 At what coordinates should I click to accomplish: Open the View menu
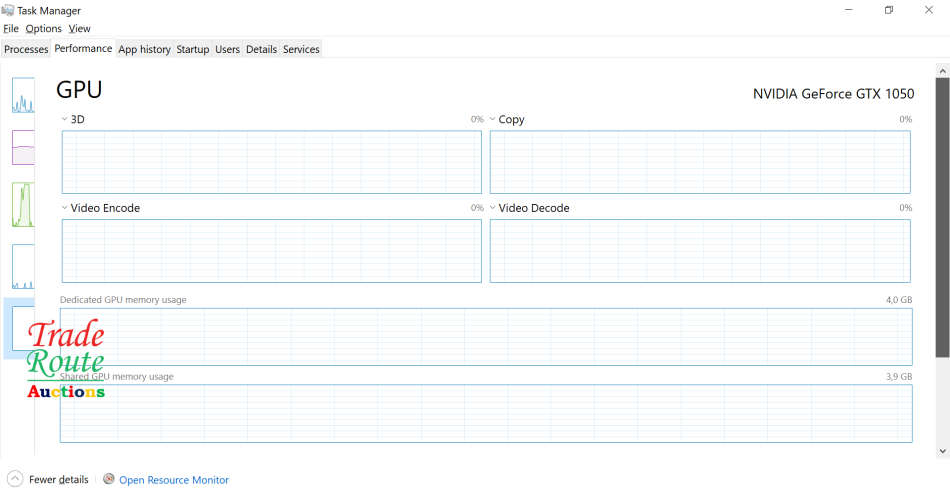(x=80, y=29)
